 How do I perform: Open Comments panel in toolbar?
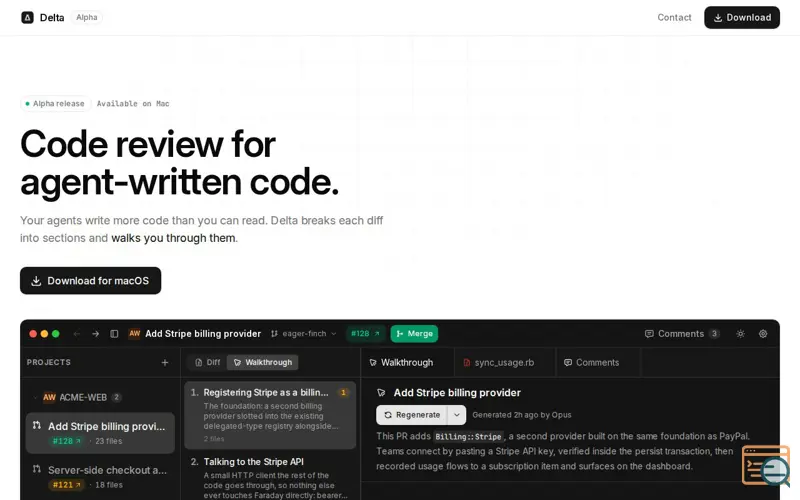click(x=682, y=334)
